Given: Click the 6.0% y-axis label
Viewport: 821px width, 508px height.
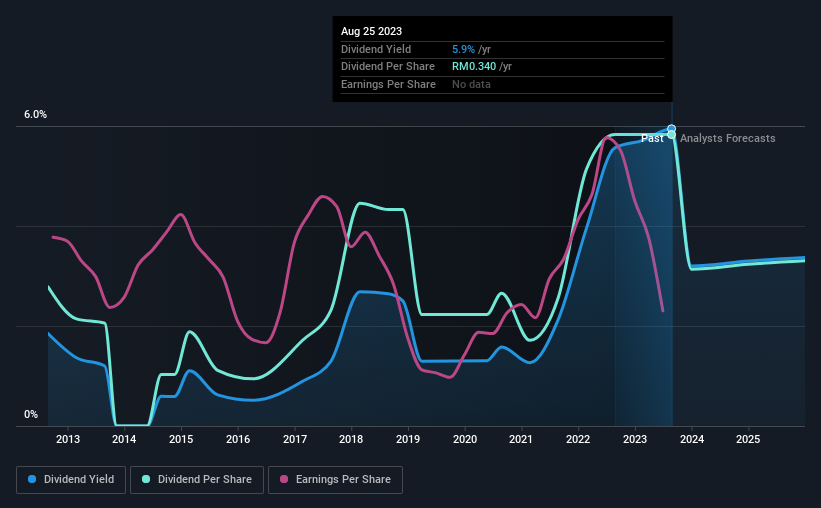Looking at the screenshot, I should tap(35, 115).
